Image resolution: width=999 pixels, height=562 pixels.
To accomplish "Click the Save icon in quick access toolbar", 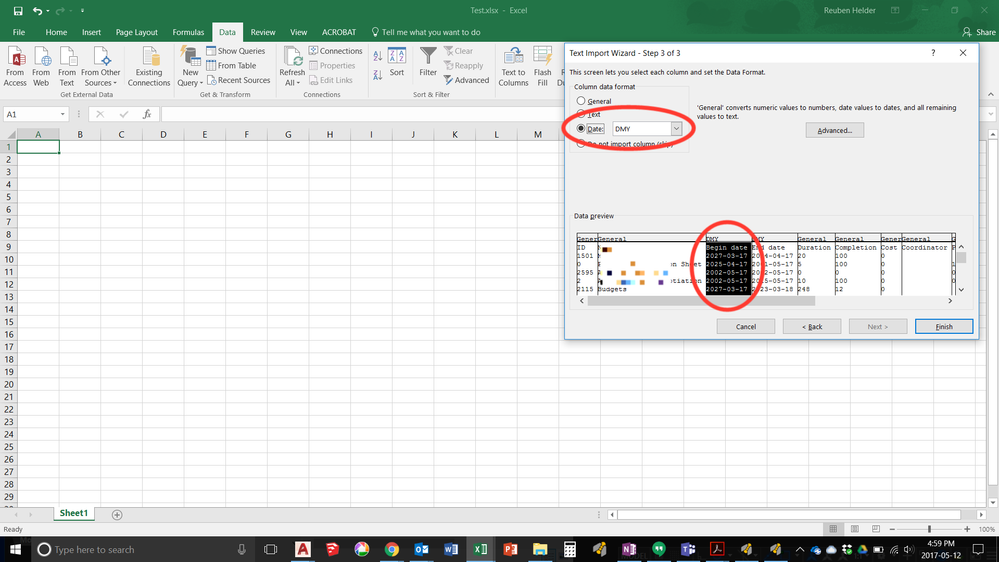I will tap(18, 11).
